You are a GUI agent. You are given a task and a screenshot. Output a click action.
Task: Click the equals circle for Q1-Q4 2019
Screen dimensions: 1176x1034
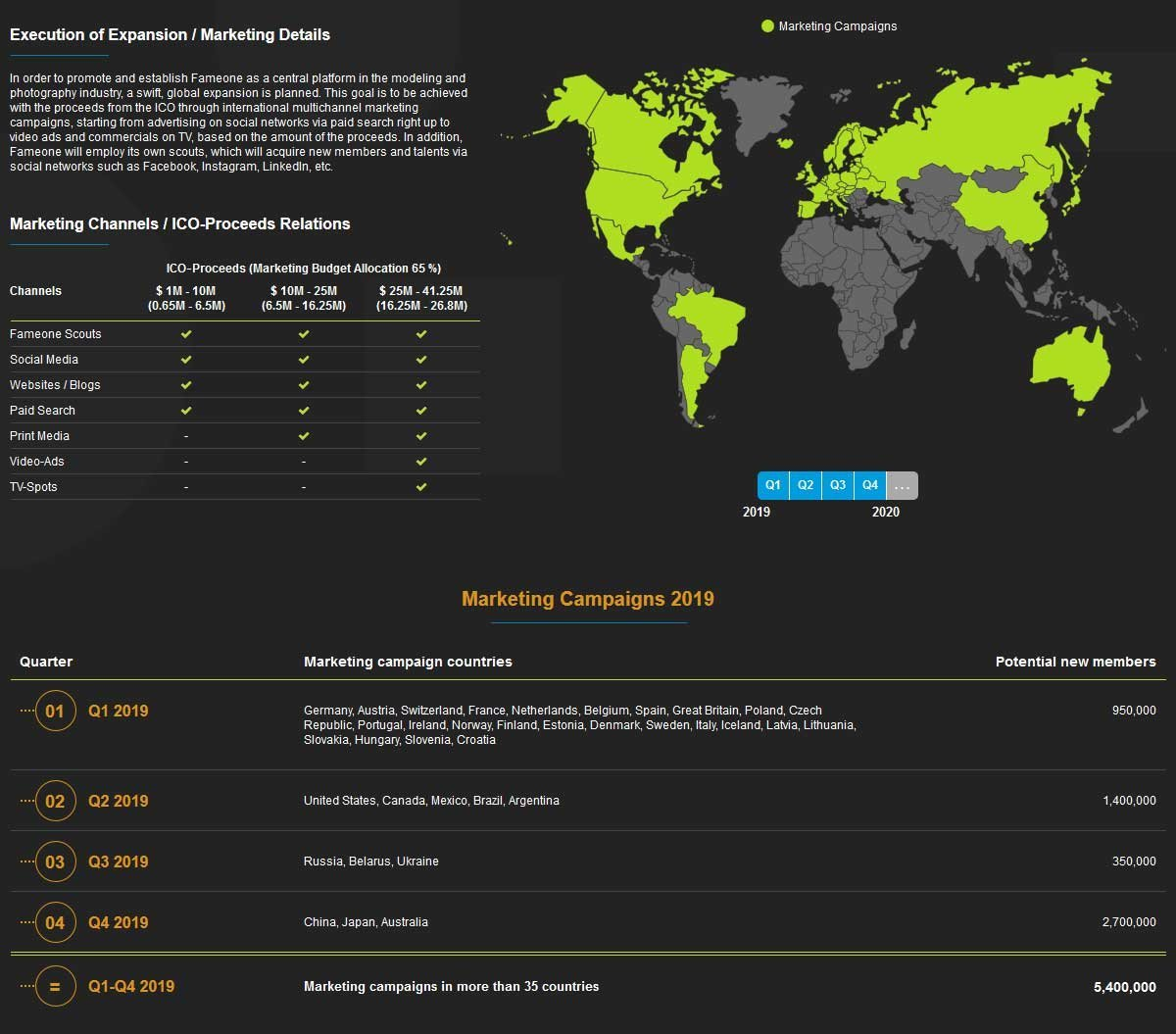(x=55, y=986)
